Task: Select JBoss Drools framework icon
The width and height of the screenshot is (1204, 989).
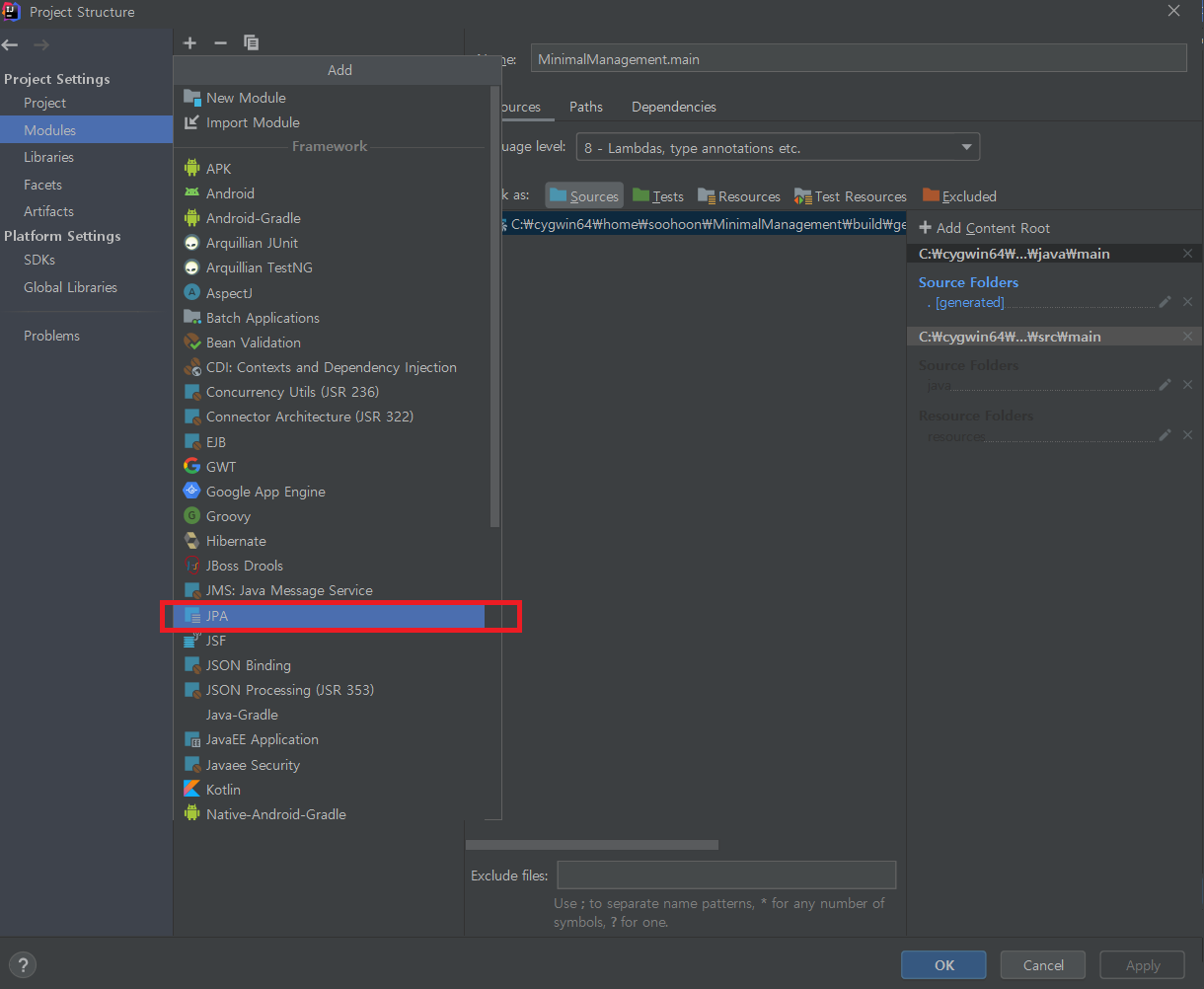Action: 191,566
